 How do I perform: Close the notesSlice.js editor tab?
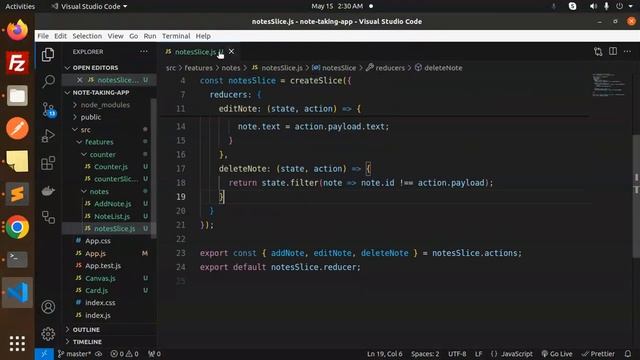click(231, 51)
